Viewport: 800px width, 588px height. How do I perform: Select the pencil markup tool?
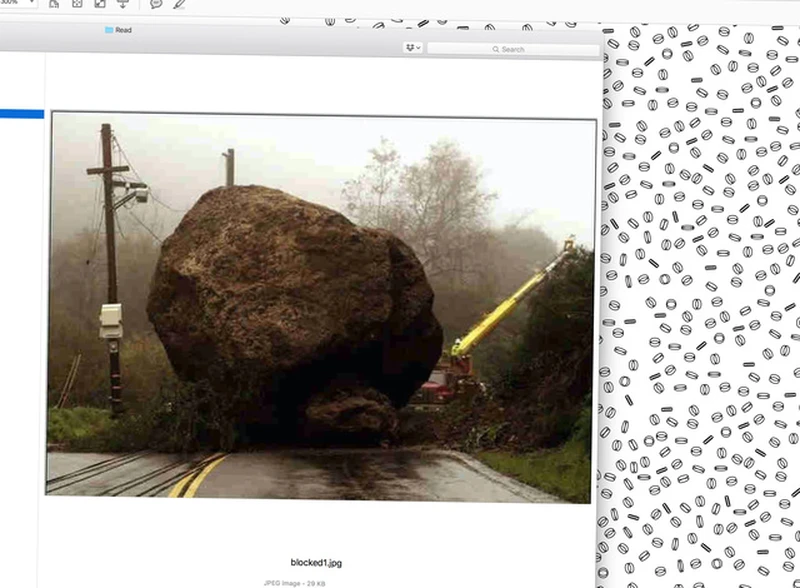[x=179, y=5]
